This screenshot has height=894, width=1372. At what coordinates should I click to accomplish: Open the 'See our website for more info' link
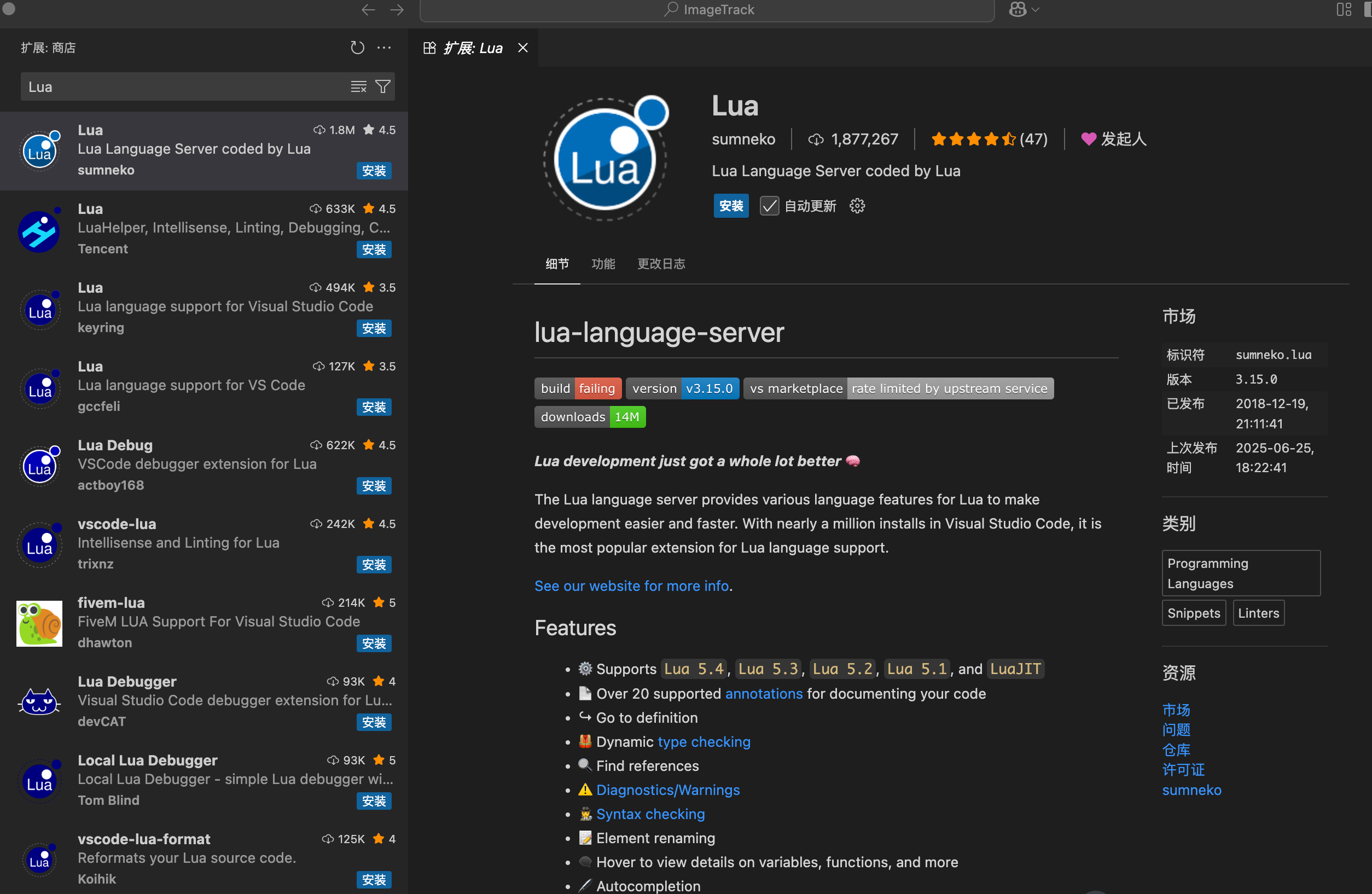tap(632, 585)
